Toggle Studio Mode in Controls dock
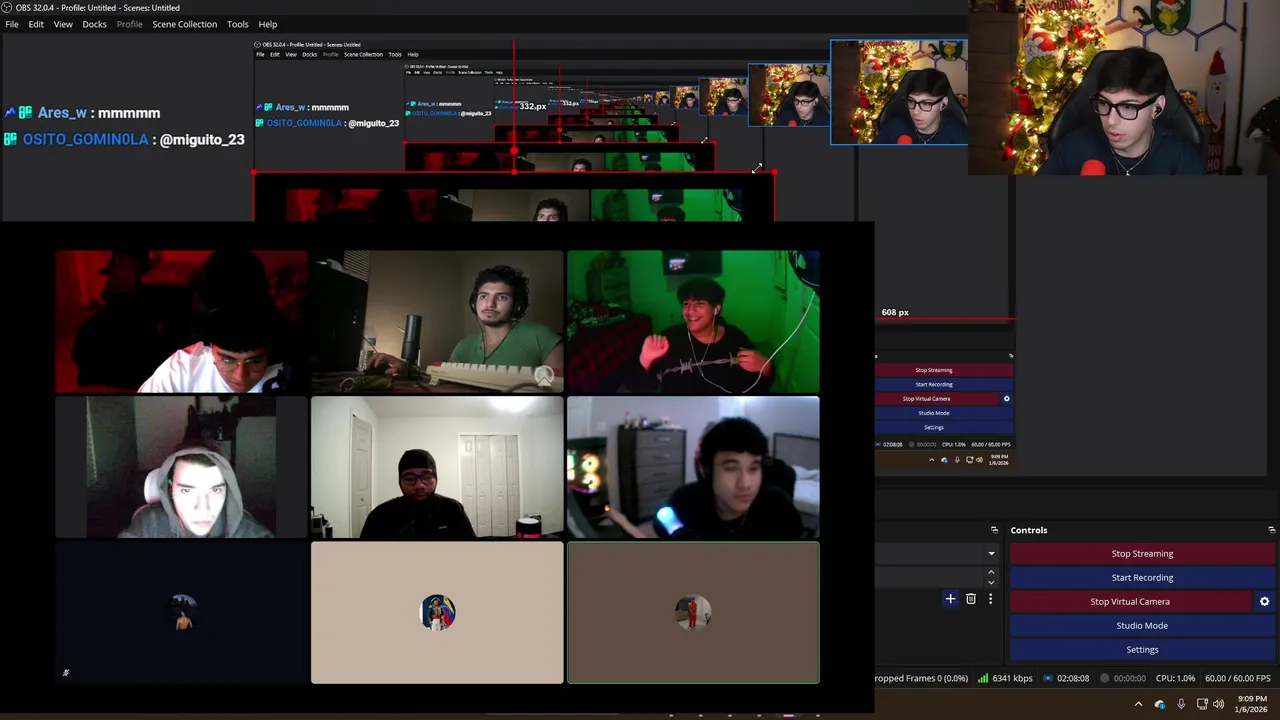This screenshot has width=1280, height=720. (x=1142, y=625)
